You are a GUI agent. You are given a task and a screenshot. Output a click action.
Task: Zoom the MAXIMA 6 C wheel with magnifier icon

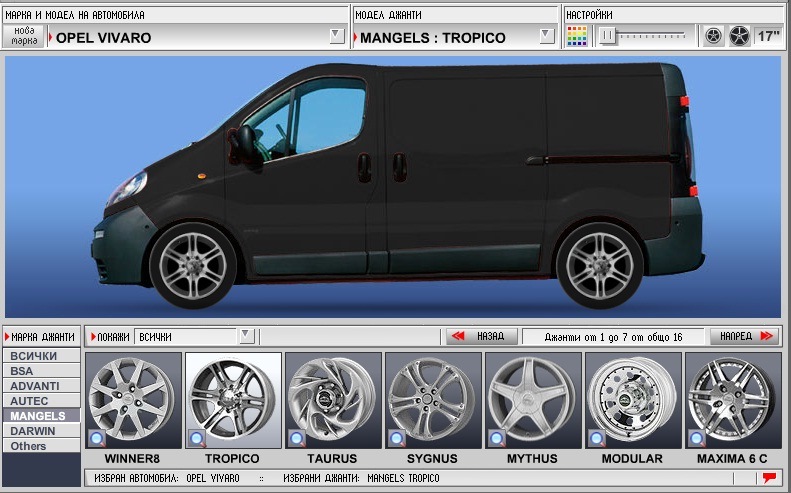697,439
